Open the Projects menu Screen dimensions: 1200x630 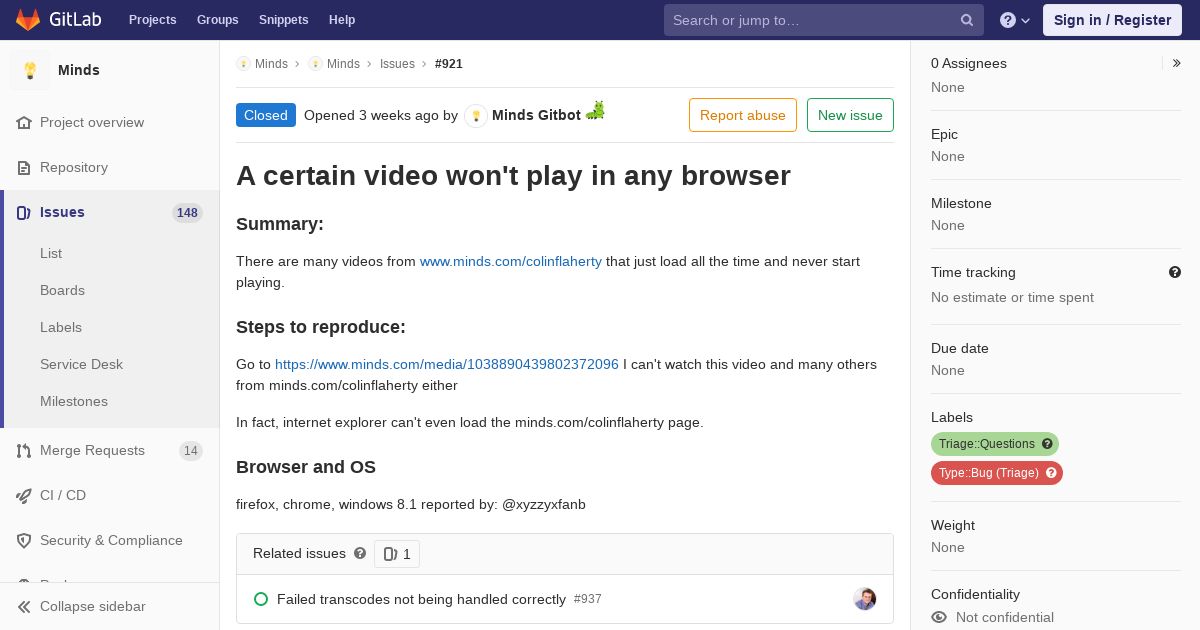click(152, 20)
